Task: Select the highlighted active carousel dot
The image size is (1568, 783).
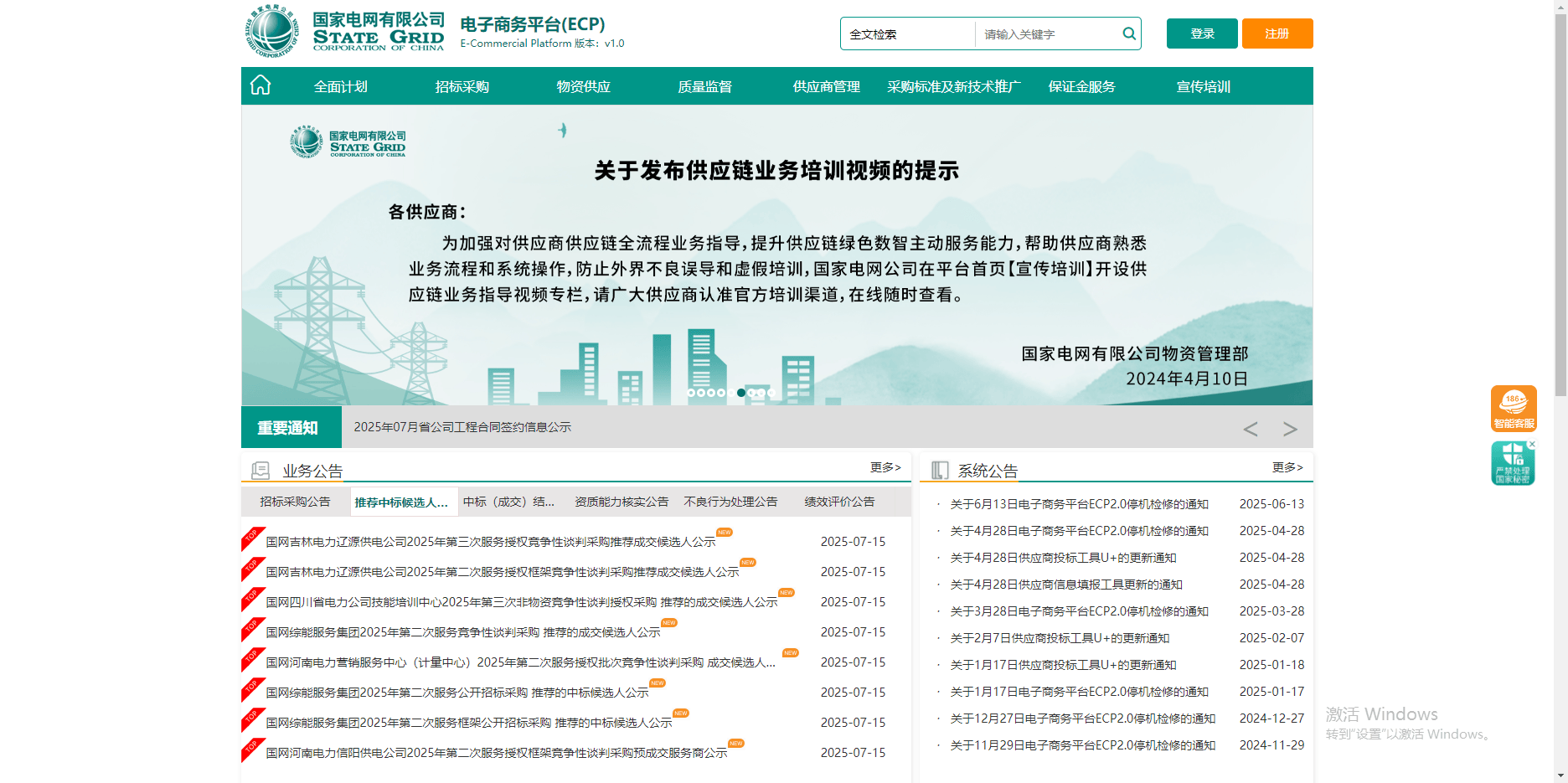Action: point(741,393)
